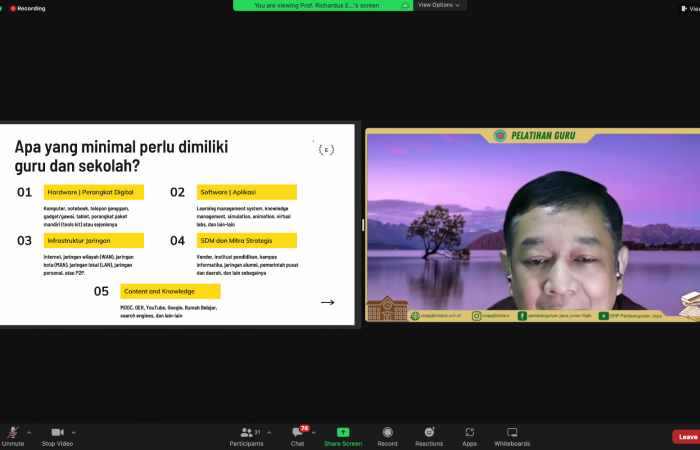Click the green Share Screen icon

(343, 432)
